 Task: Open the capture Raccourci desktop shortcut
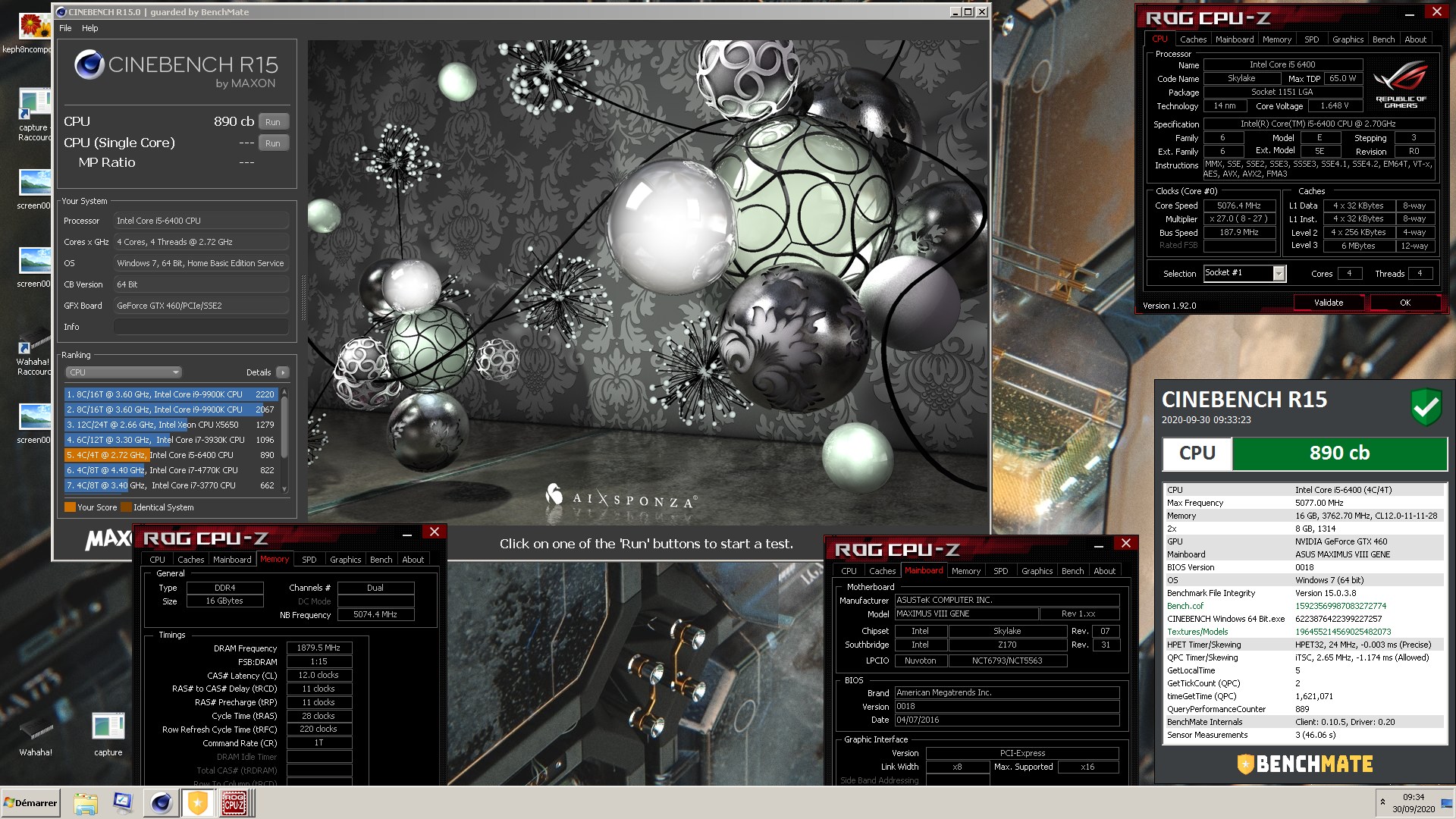33,115
